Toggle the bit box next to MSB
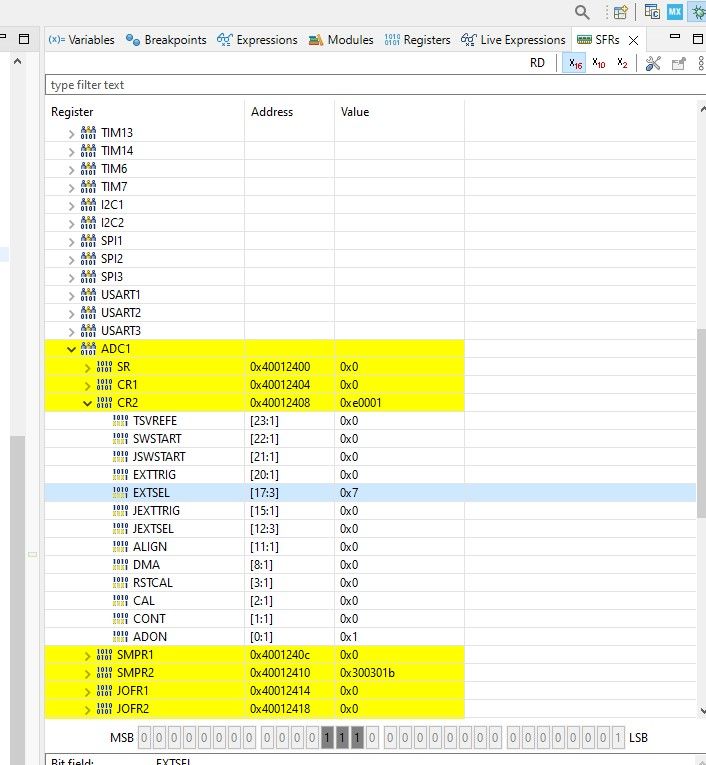The width and height of the screenshot is (706, 765). coord(144,738)
